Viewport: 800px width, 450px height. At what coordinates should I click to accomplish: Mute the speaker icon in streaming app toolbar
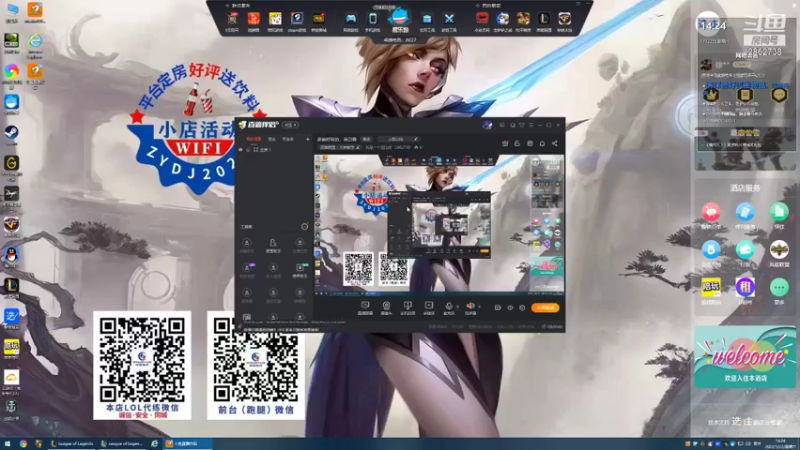pyautogui.click(x=470, y=307)
